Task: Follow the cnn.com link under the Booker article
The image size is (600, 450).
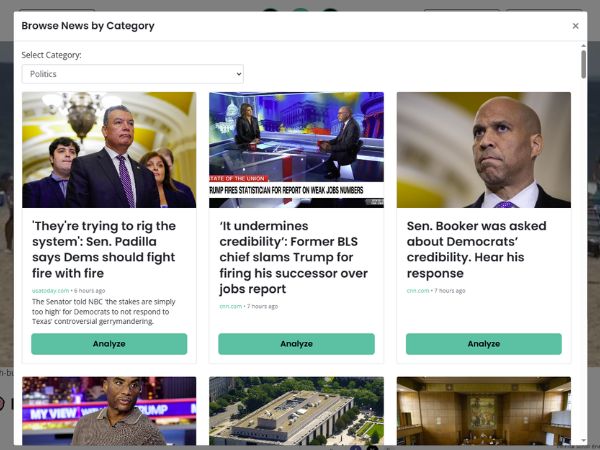Action: (x=418, y=291)
